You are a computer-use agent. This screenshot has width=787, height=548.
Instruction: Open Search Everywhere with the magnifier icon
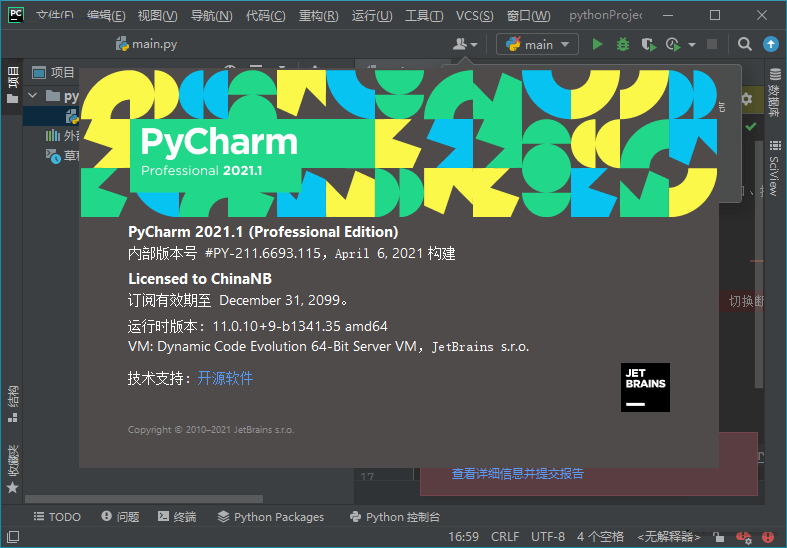(x=744, y=45)
